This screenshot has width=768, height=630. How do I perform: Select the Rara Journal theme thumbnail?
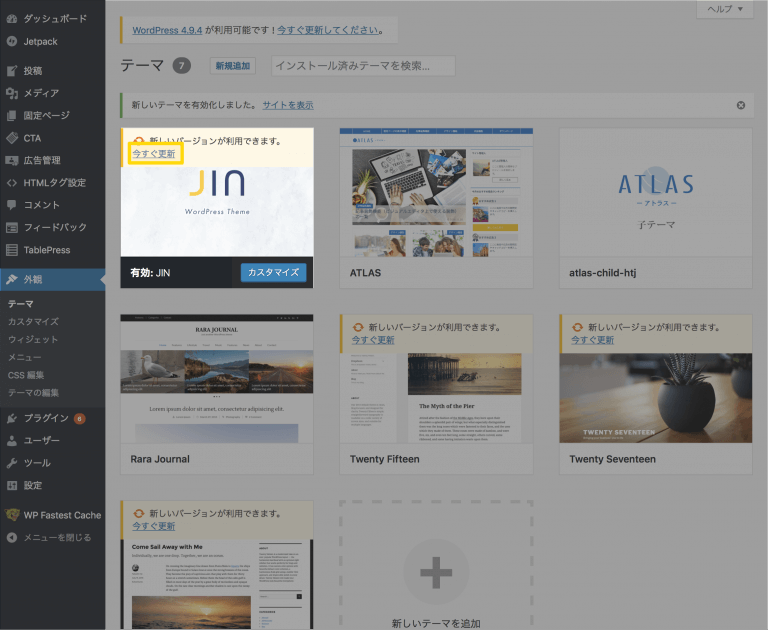(x=216, y=379)
